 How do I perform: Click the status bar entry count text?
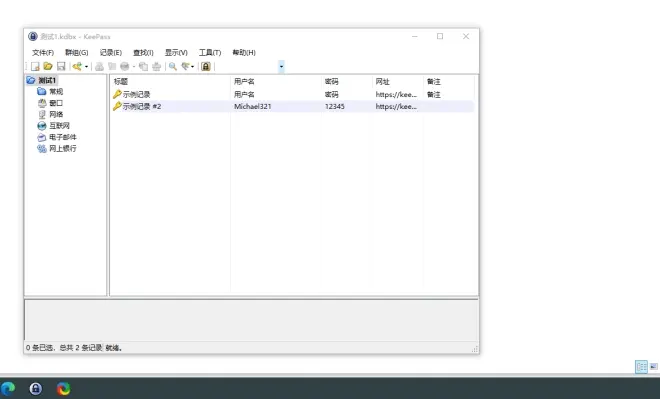tap(64, 348)
